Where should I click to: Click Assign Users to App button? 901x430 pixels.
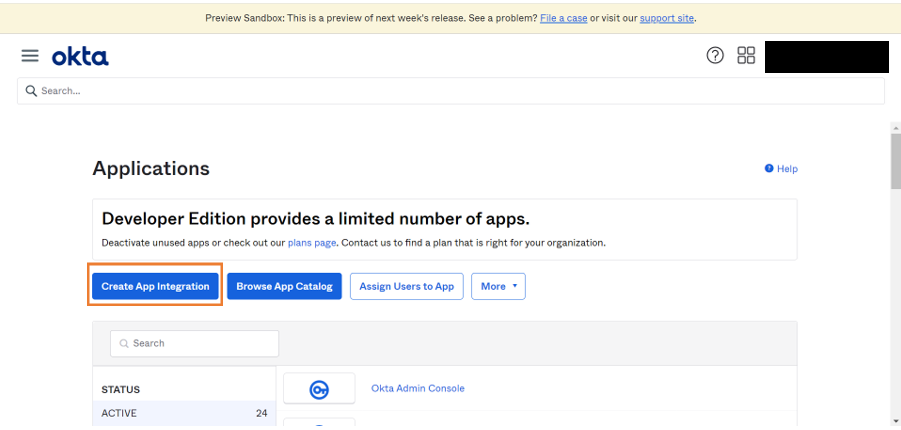(406, 286)
